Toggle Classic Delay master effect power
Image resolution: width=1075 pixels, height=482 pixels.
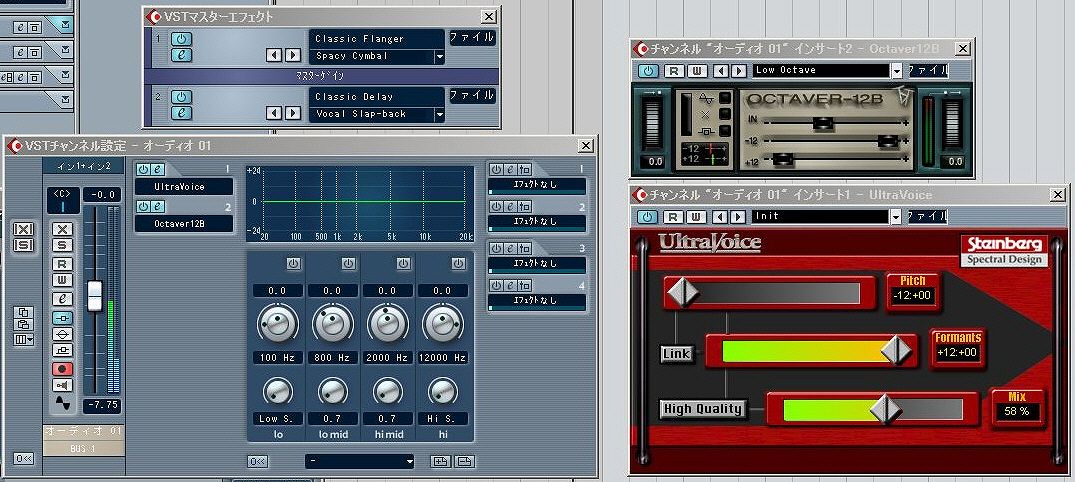pos(181,97)
